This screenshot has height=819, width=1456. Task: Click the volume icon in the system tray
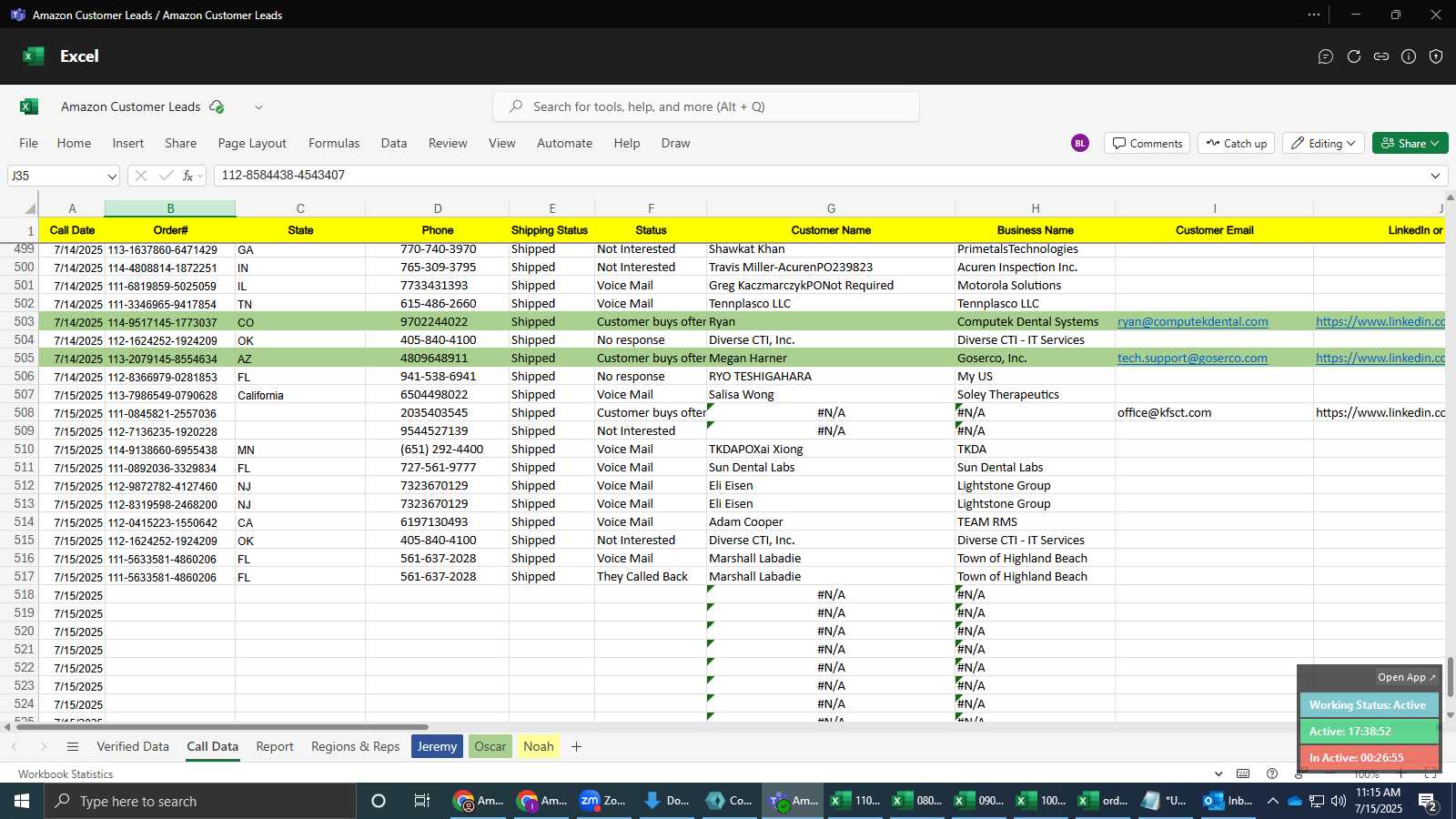coord(1339,801)
